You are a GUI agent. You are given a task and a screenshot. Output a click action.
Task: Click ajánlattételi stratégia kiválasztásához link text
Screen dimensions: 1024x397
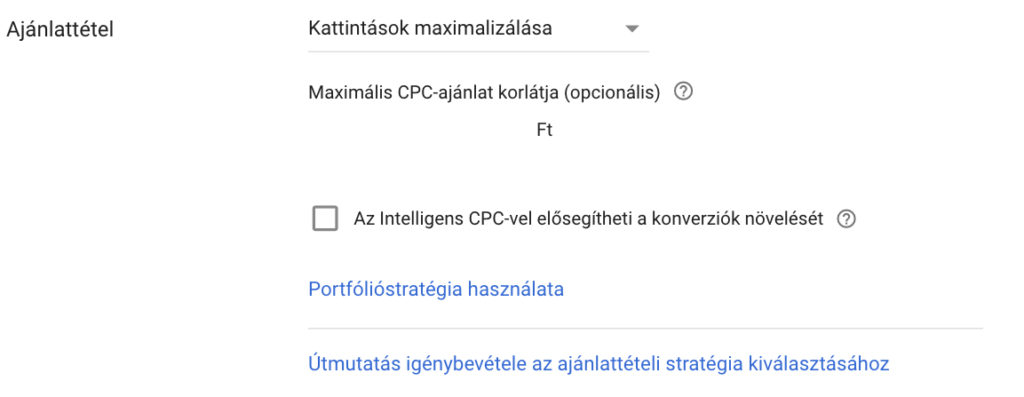(x=724, y=364)
